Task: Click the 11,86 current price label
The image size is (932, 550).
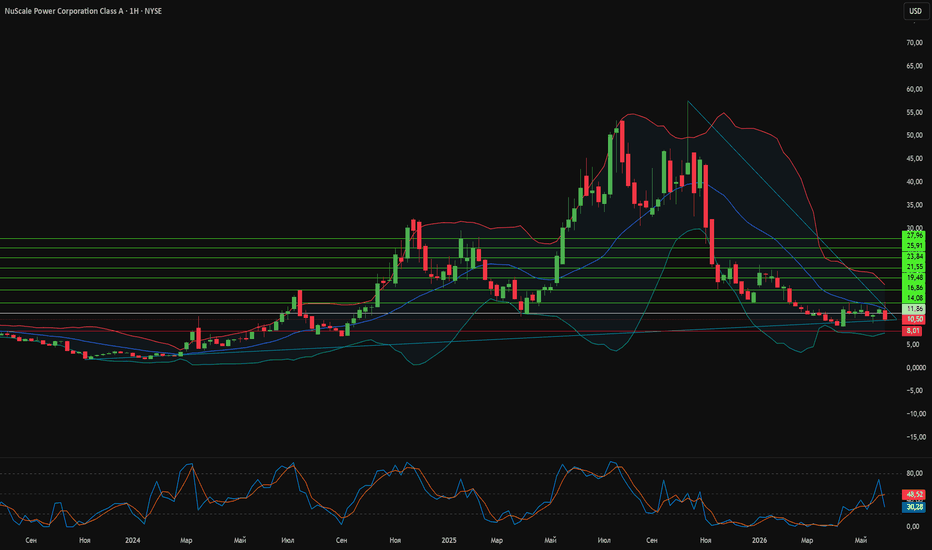Action: (914, 309)
